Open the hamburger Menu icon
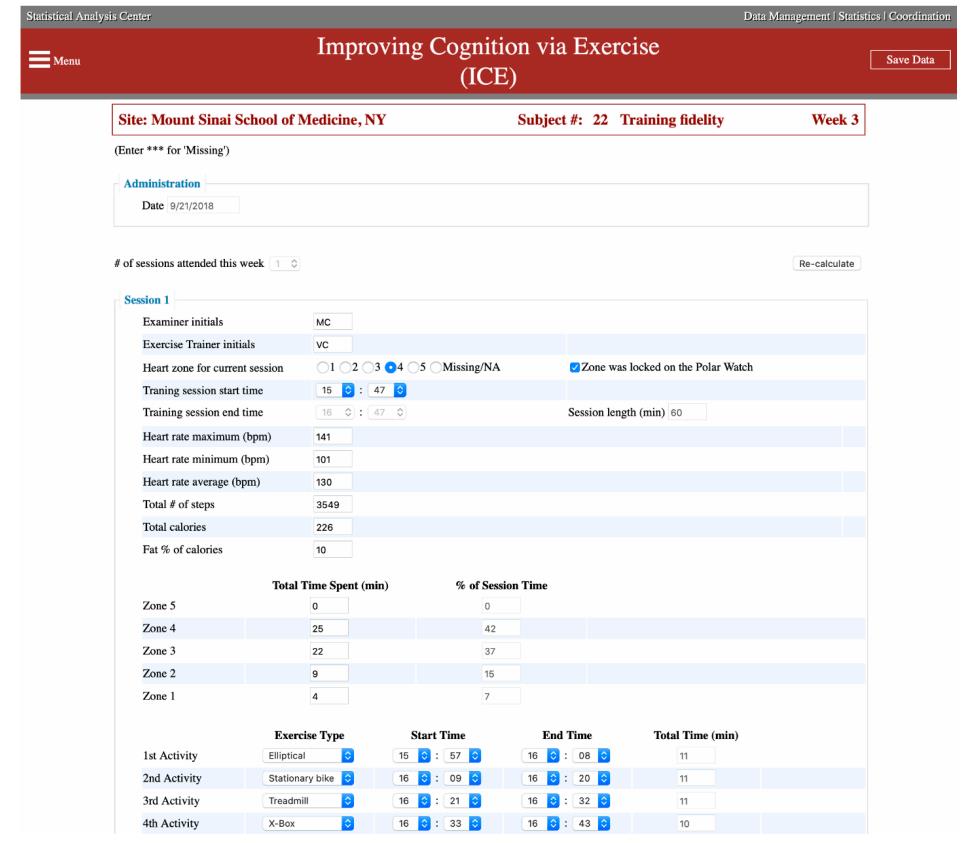This screenshot has width=978, height=843. (x=40, y=60)
